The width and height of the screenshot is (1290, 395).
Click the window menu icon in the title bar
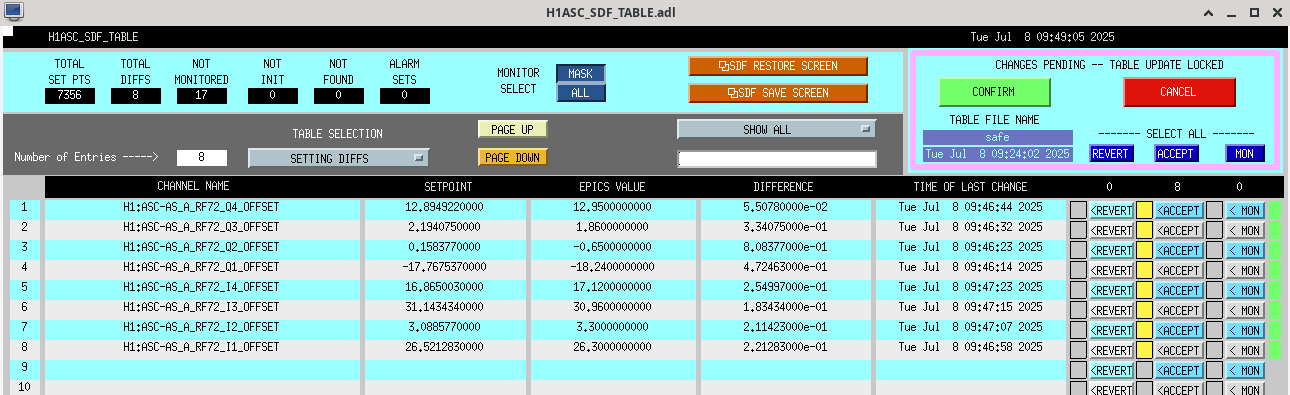tap(13, 12)
